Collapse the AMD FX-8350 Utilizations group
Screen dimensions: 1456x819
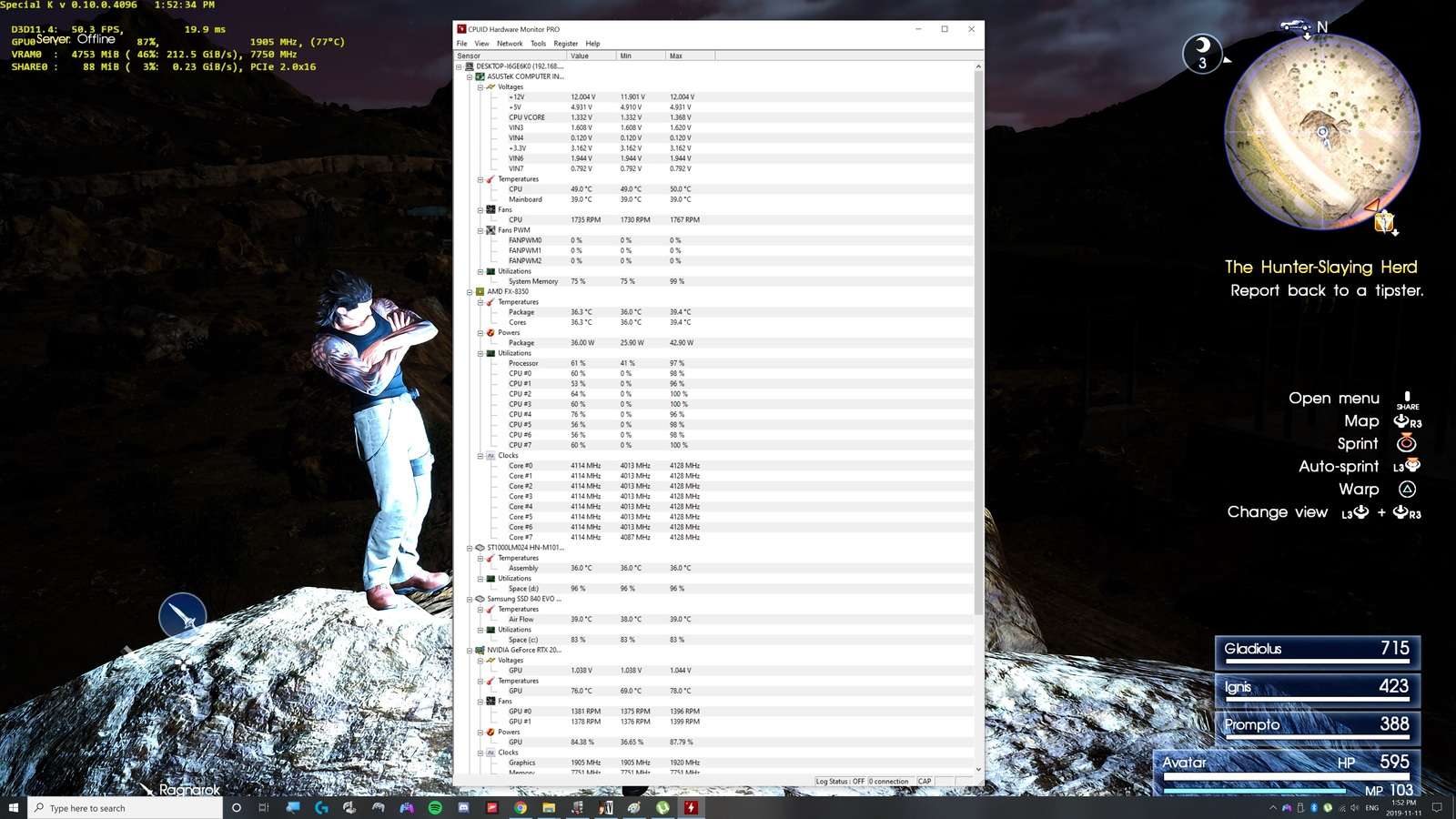(x=480, y=353)
